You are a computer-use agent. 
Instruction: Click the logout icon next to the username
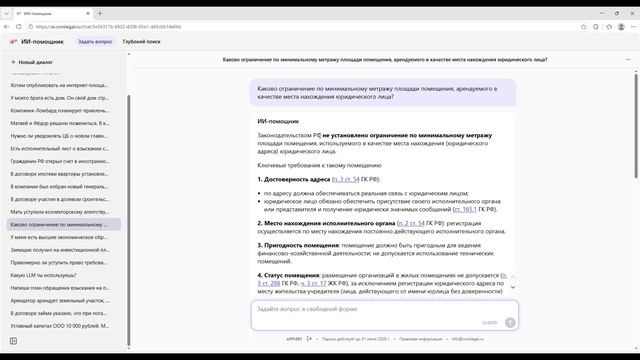(309, 339)
